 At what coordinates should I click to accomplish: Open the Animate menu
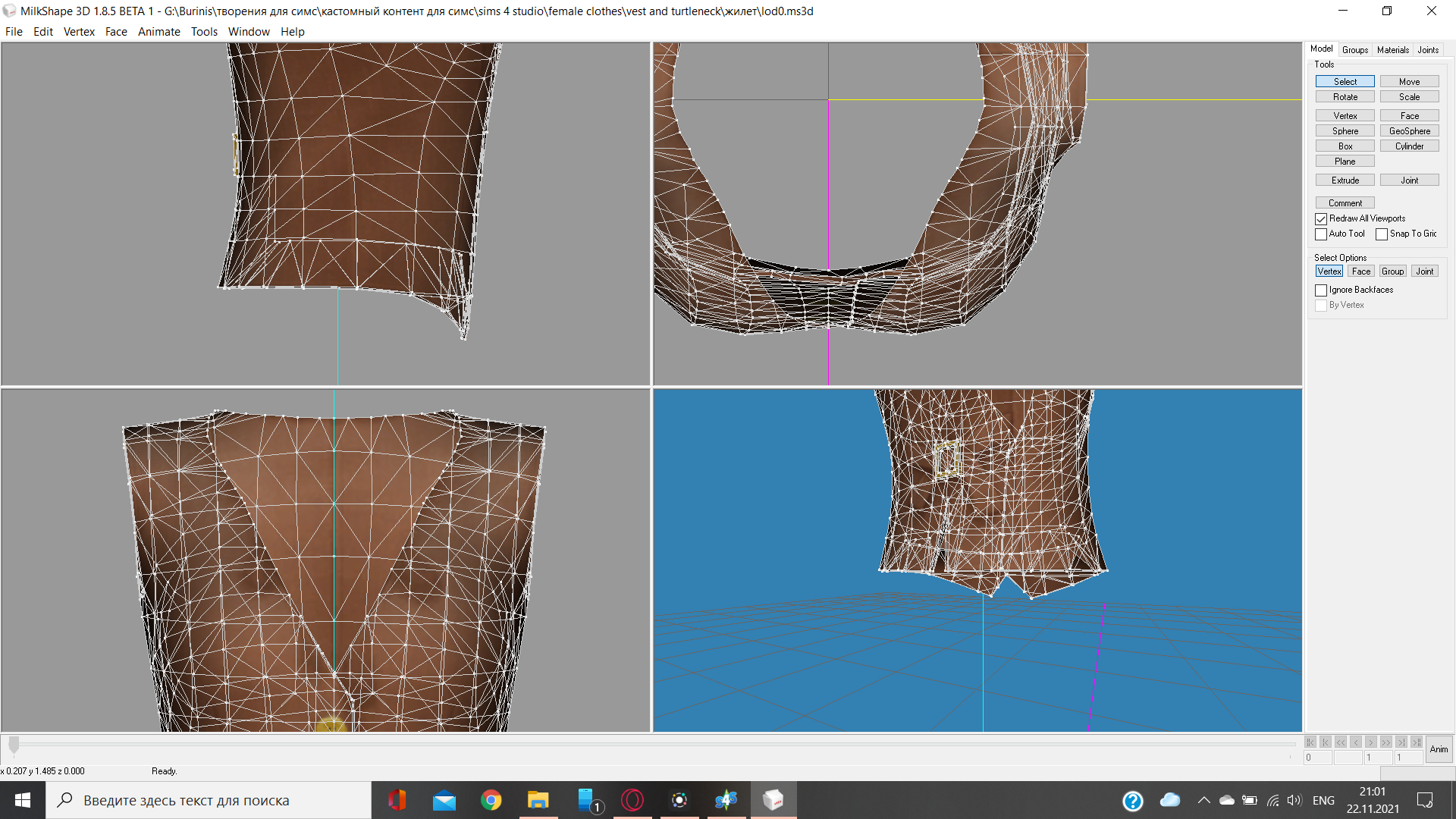point(158,32)
